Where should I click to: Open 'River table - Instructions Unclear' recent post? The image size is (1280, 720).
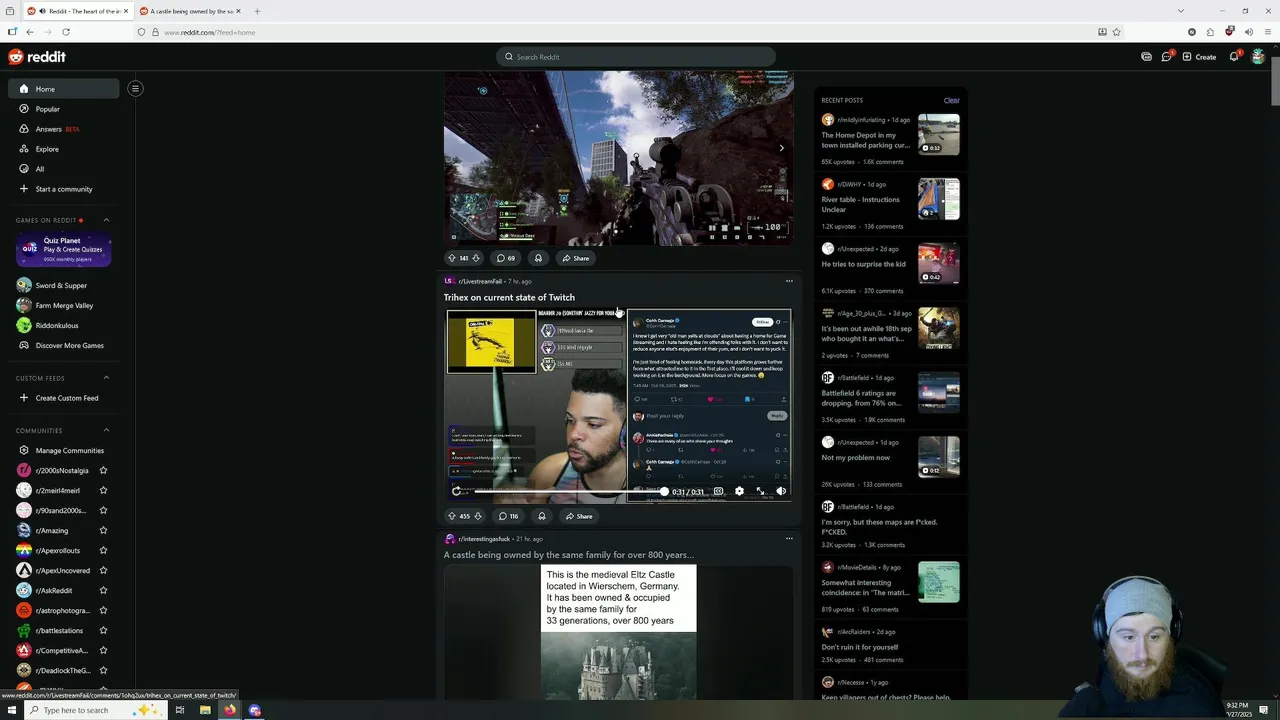pos(860,204)
